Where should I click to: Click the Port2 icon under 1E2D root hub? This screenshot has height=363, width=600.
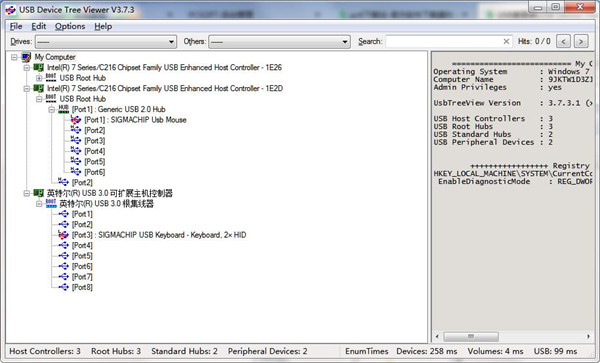64,182
